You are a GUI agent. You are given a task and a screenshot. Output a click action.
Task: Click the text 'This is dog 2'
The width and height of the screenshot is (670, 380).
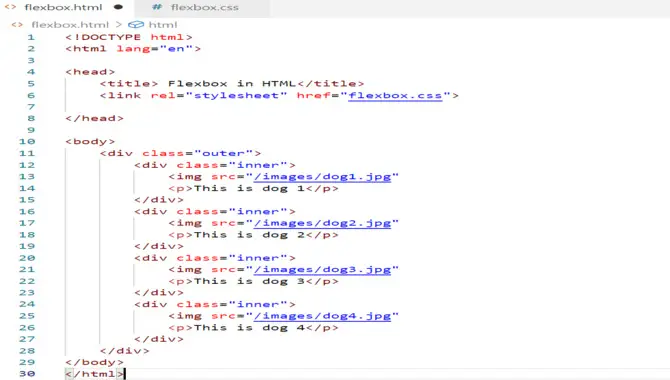(249, 235)
